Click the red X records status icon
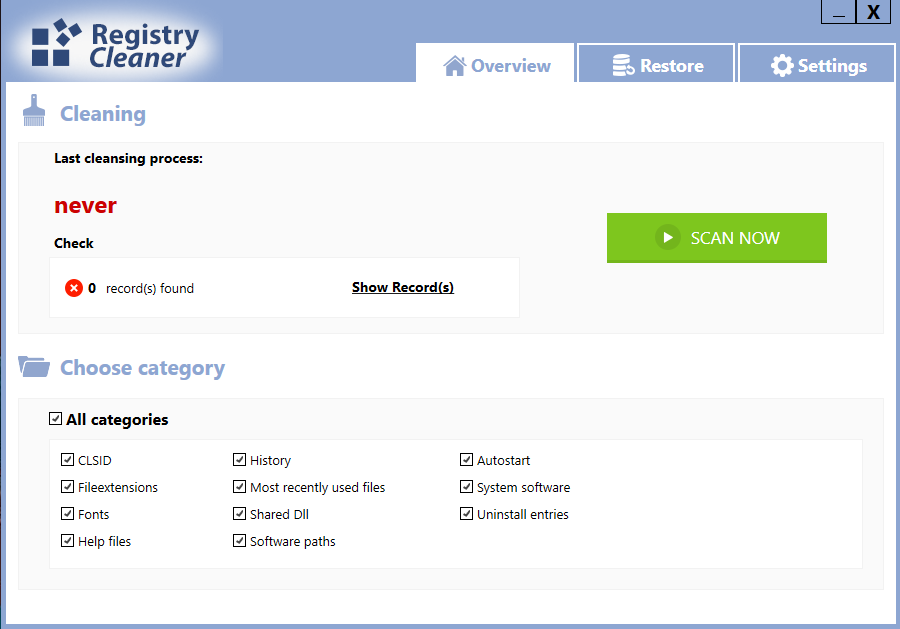This screenshot has width=900, height=629. 73,288
